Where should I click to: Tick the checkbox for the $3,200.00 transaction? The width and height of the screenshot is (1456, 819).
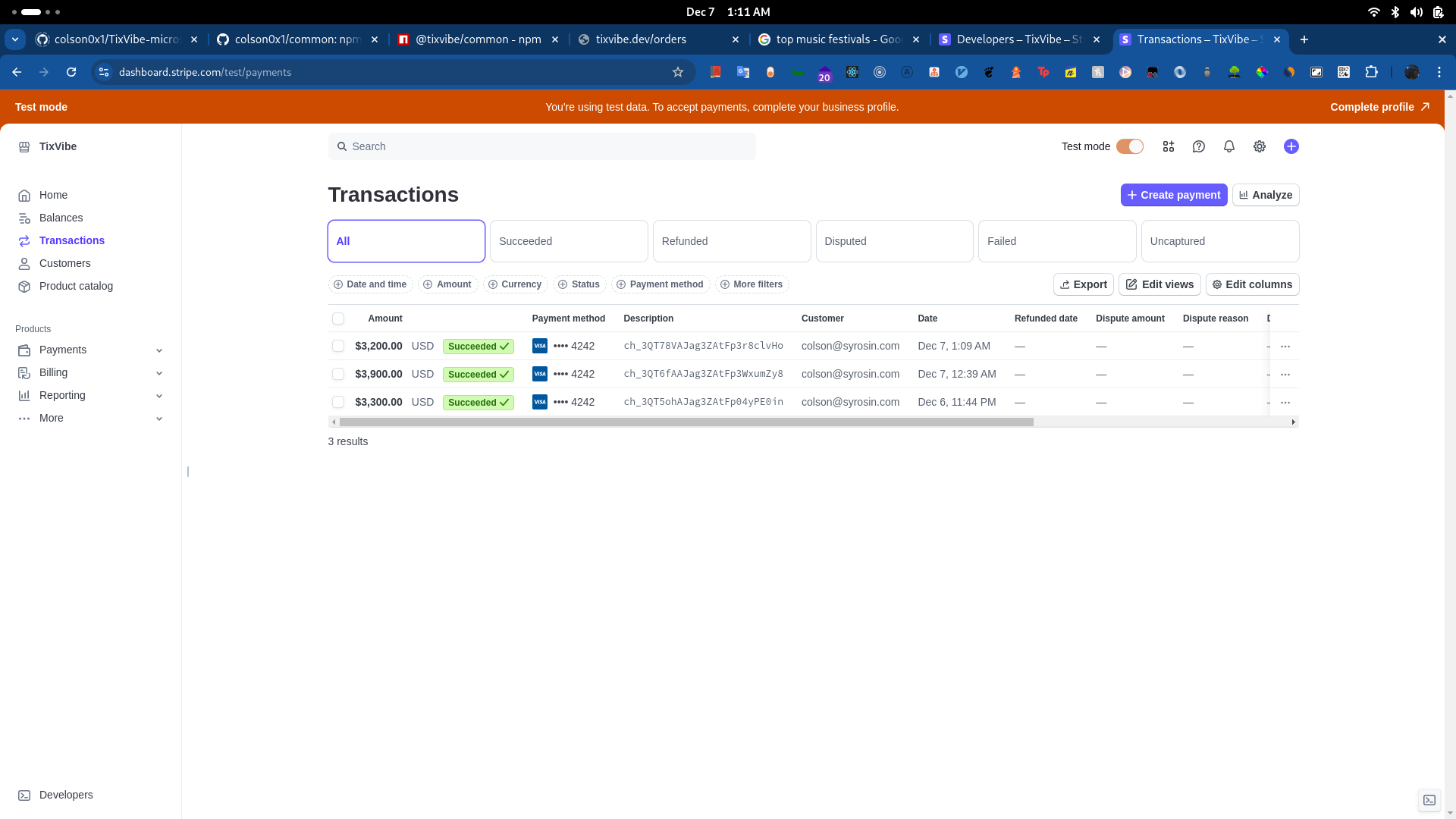[338, 346]
